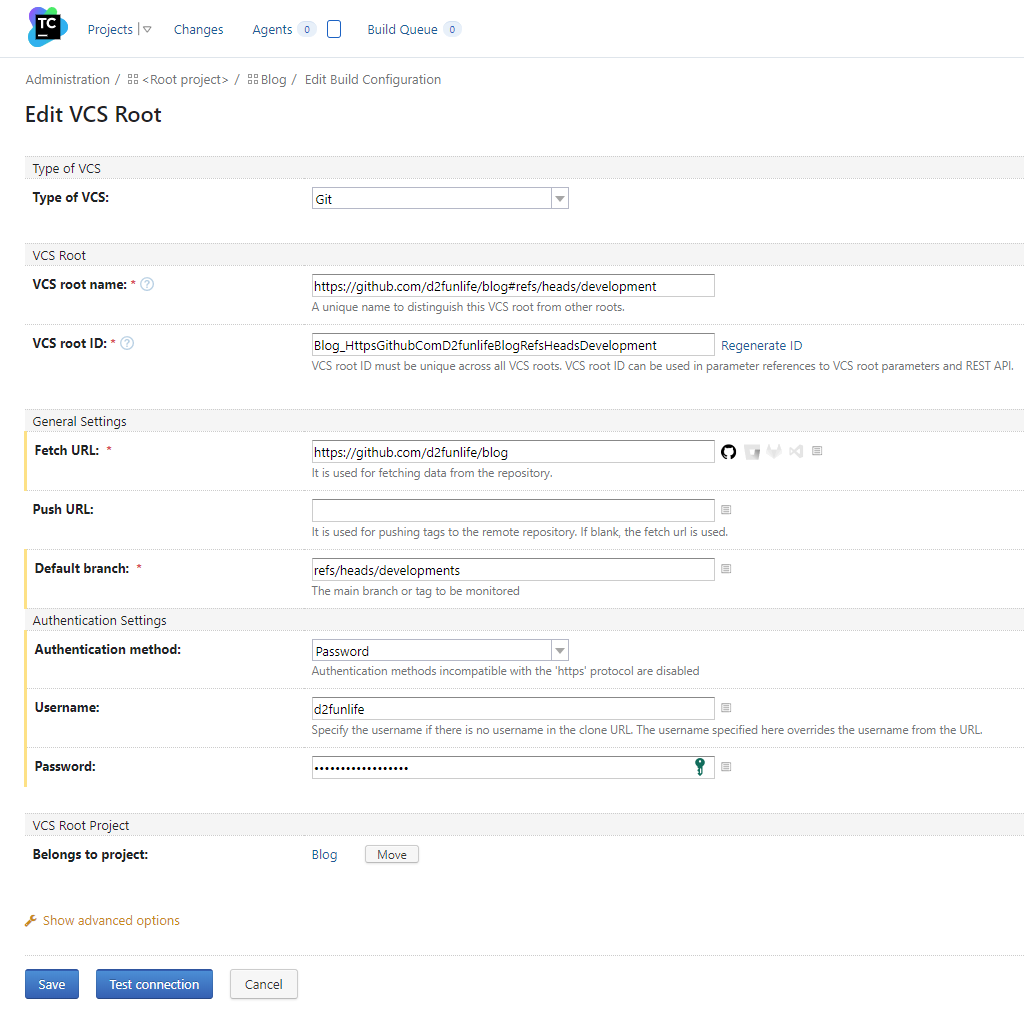Viewport: 1024px width, 1009px height.
Task: Show advanced options
Action: [x=111, y=921]
